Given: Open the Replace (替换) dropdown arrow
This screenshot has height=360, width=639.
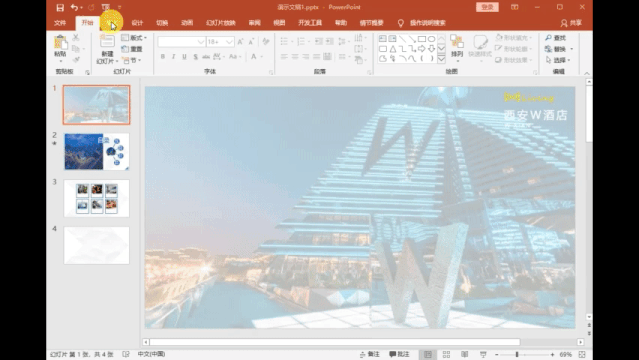Looking at the screenshot, I should 572,49.
